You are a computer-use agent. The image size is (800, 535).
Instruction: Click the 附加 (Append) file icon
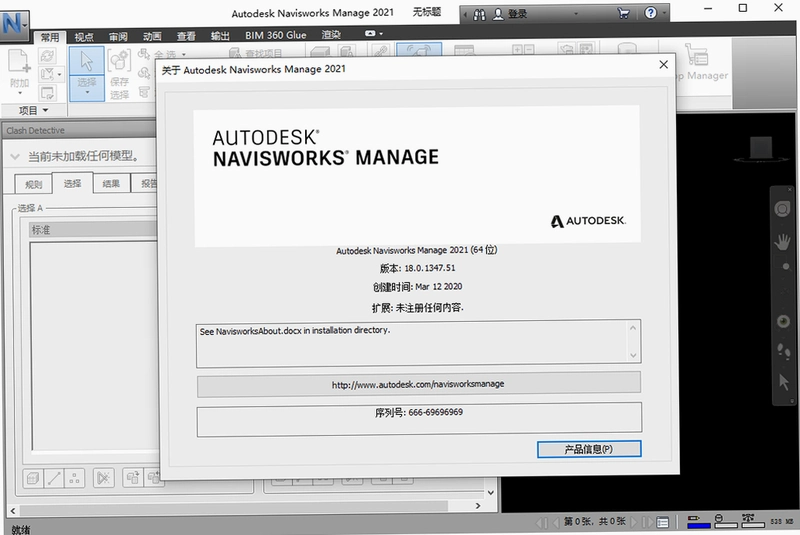[x=18, y=62]
